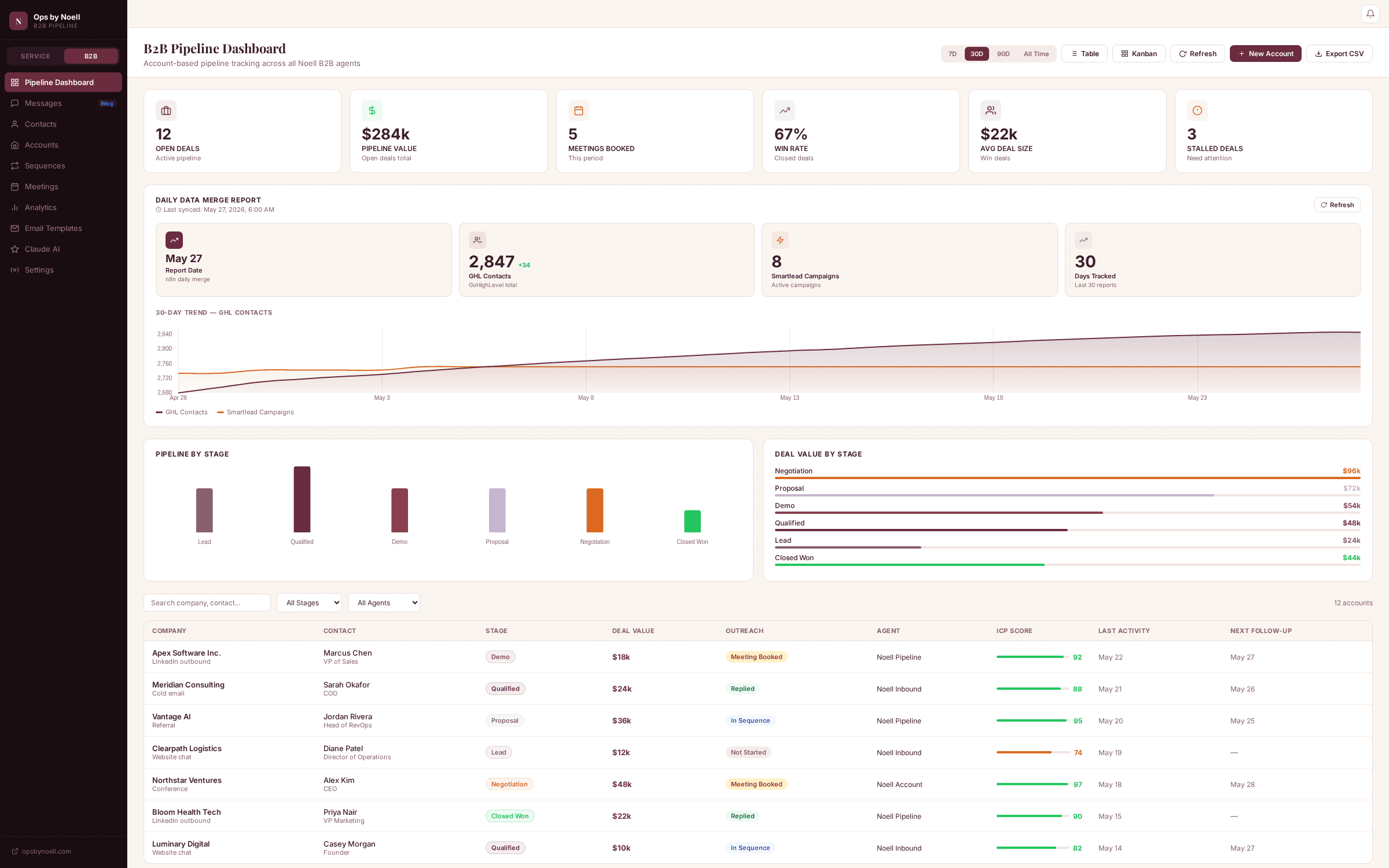
Task: Click the Report Date trend icon
Action: click(174, 240)
